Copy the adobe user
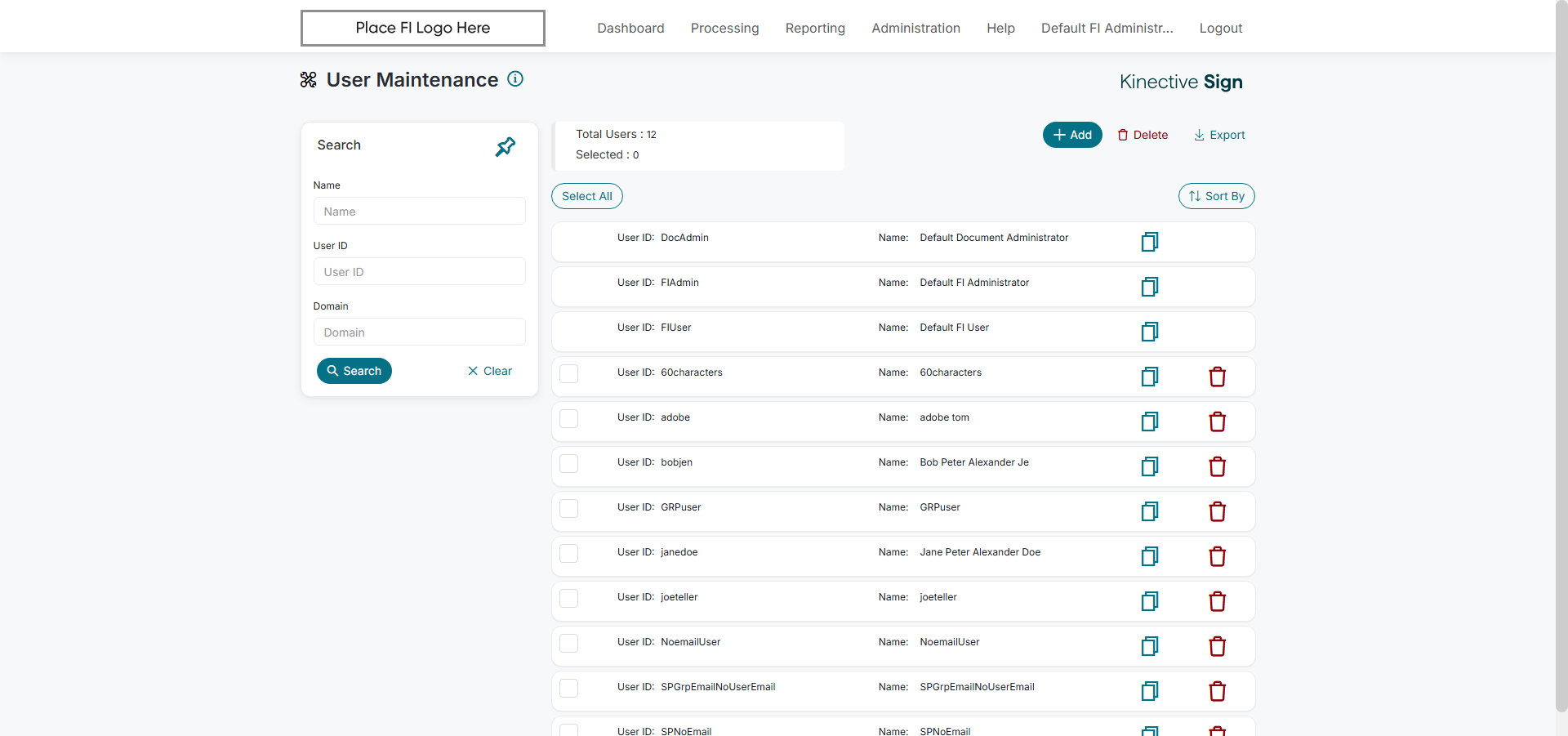Image resolution: width=1568 pixels, height=736 pixels. coord(1150,422)
